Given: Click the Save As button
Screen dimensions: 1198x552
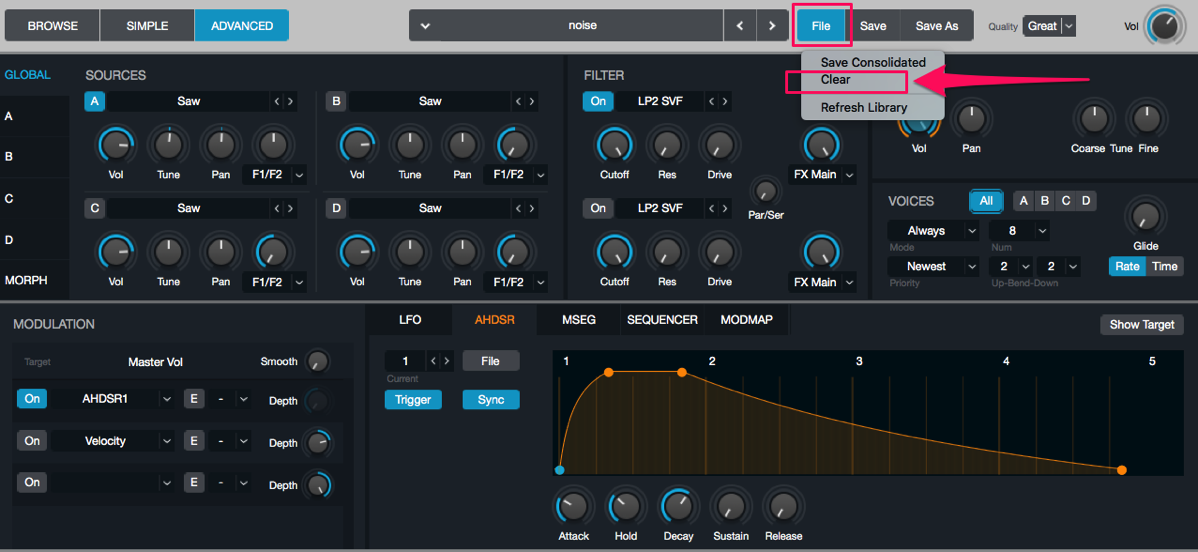Looking at the screenshot, I should [x=937, y=26].
